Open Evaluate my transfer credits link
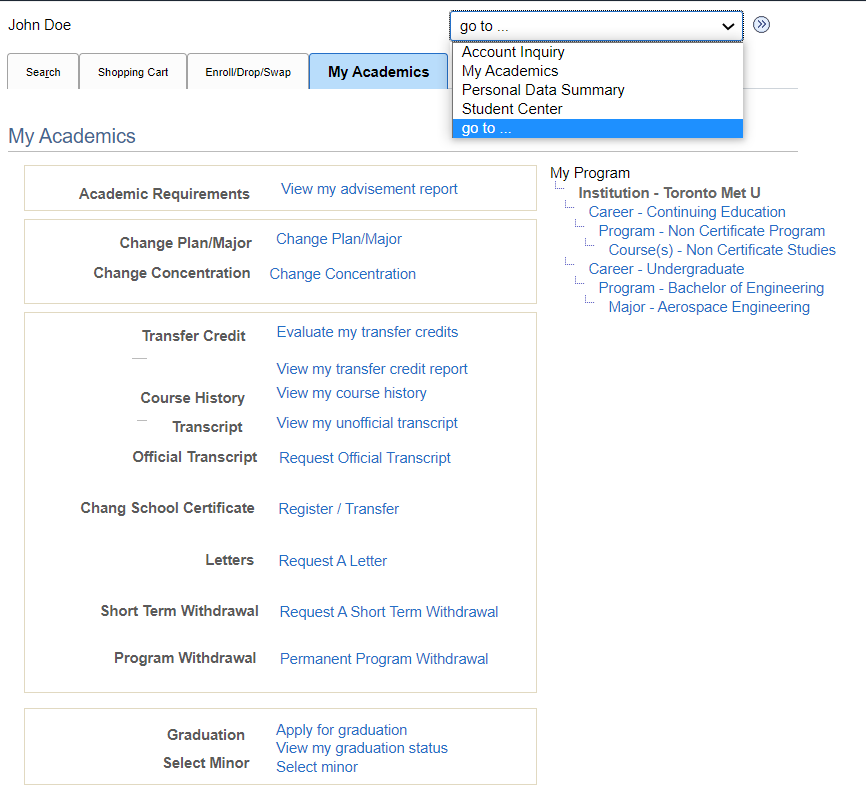The width and height of the screenshot is (866, 788). coord(367,332)
